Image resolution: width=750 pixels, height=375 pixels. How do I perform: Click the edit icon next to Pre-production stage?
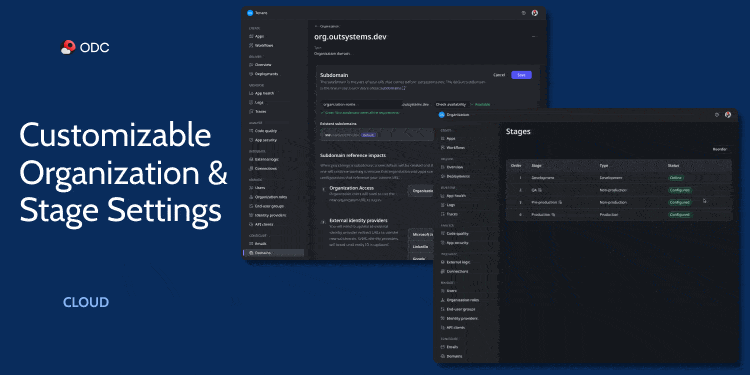pyautogui.click(x=560, y=202)
